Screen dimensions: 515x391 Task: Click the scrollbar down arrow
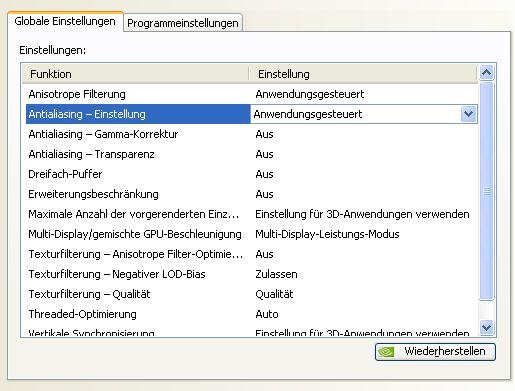tap(487, 327)
